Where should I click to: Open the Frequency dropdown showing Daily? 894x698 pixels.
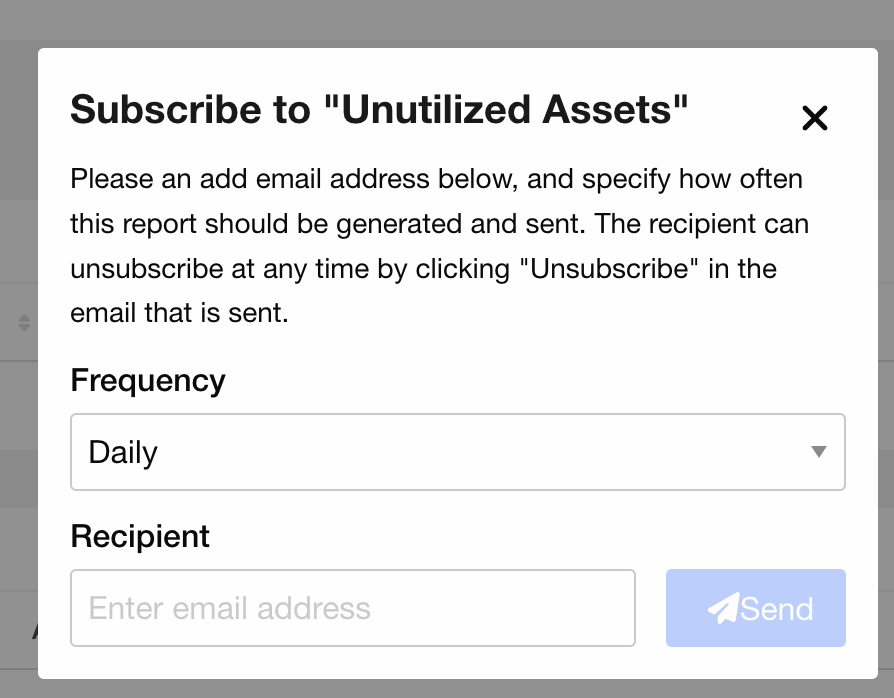tap(457, 452)
